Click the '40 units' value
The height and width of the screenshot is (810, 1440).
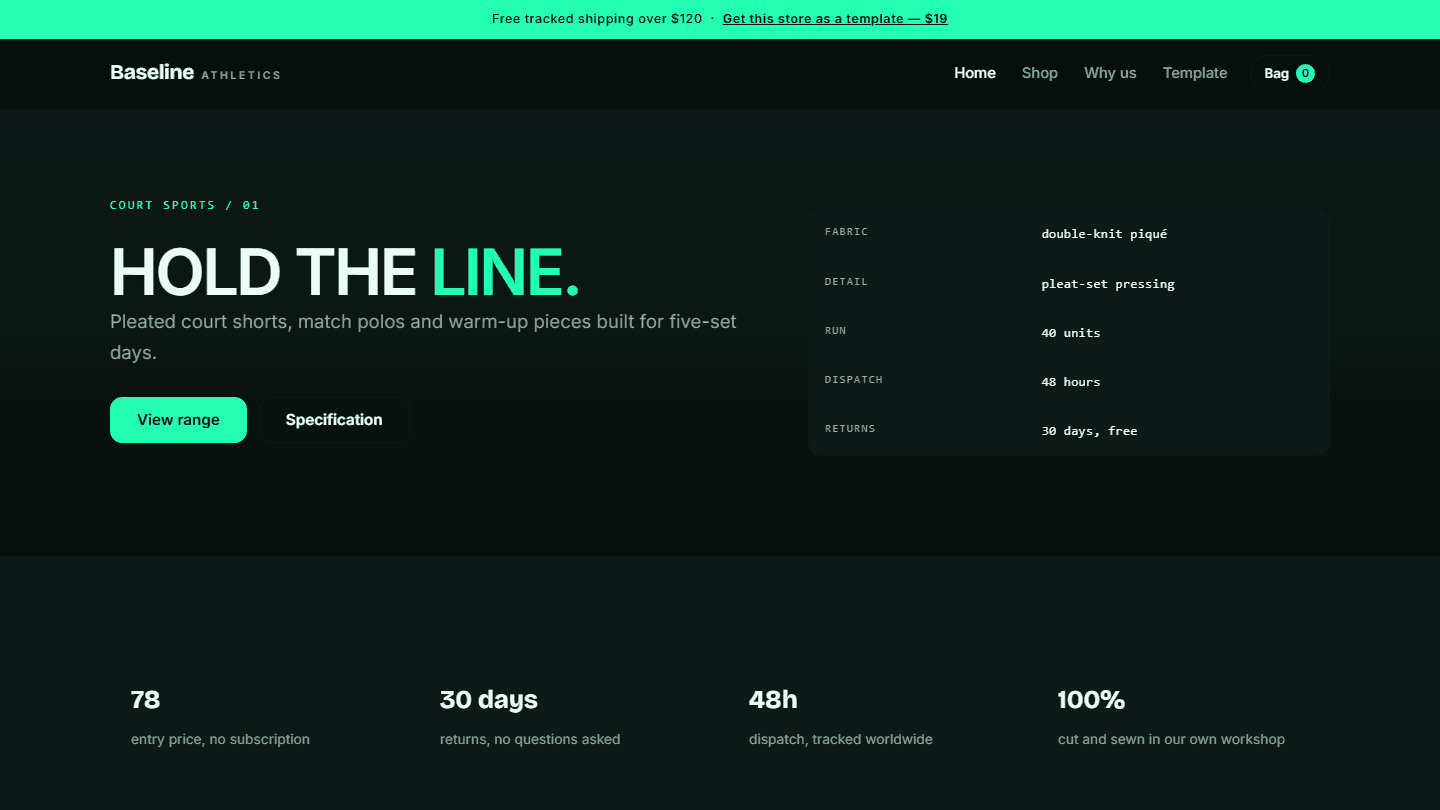[1071, 333]
